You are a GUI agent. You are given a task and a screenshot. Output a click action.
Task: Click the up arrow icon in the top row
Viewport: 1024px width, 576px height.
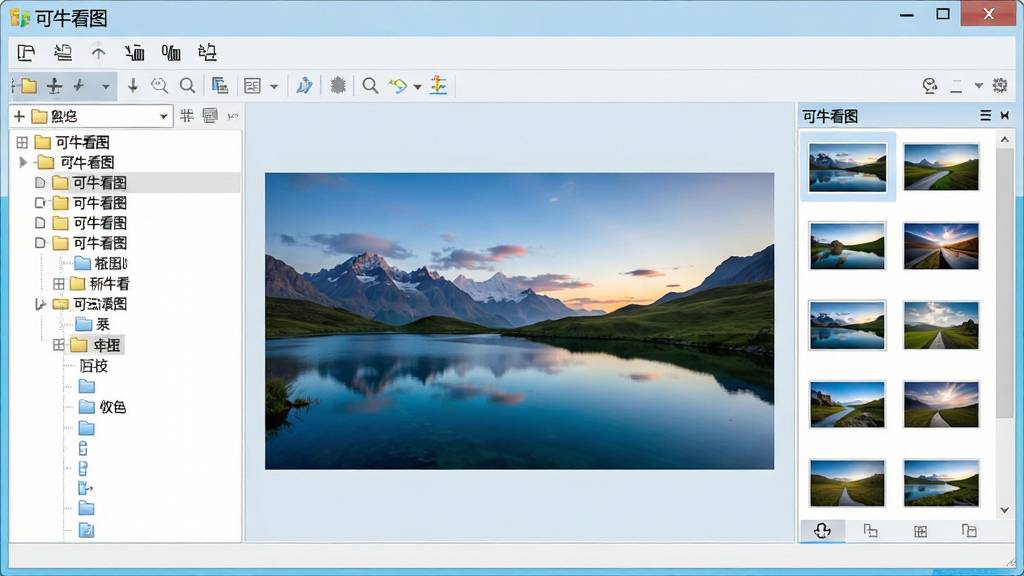pyautogui.click(x=98, y=52)
